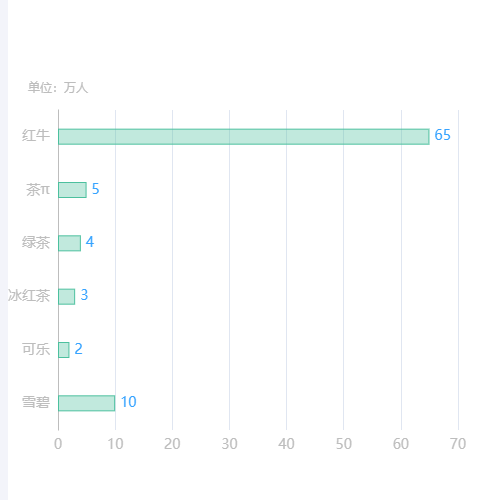This screenshot has height=500, width=500.
Task: Click the 雪碧 axis label
Action: [x=36, y=402]
